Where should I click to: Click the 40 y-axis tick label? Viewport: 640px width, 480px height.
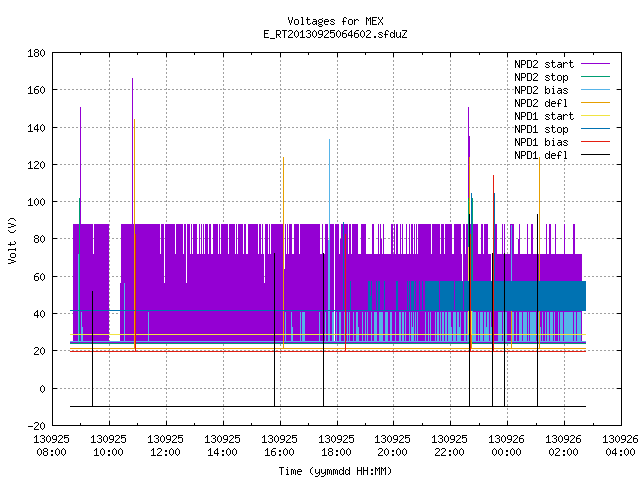click(39, 314)
